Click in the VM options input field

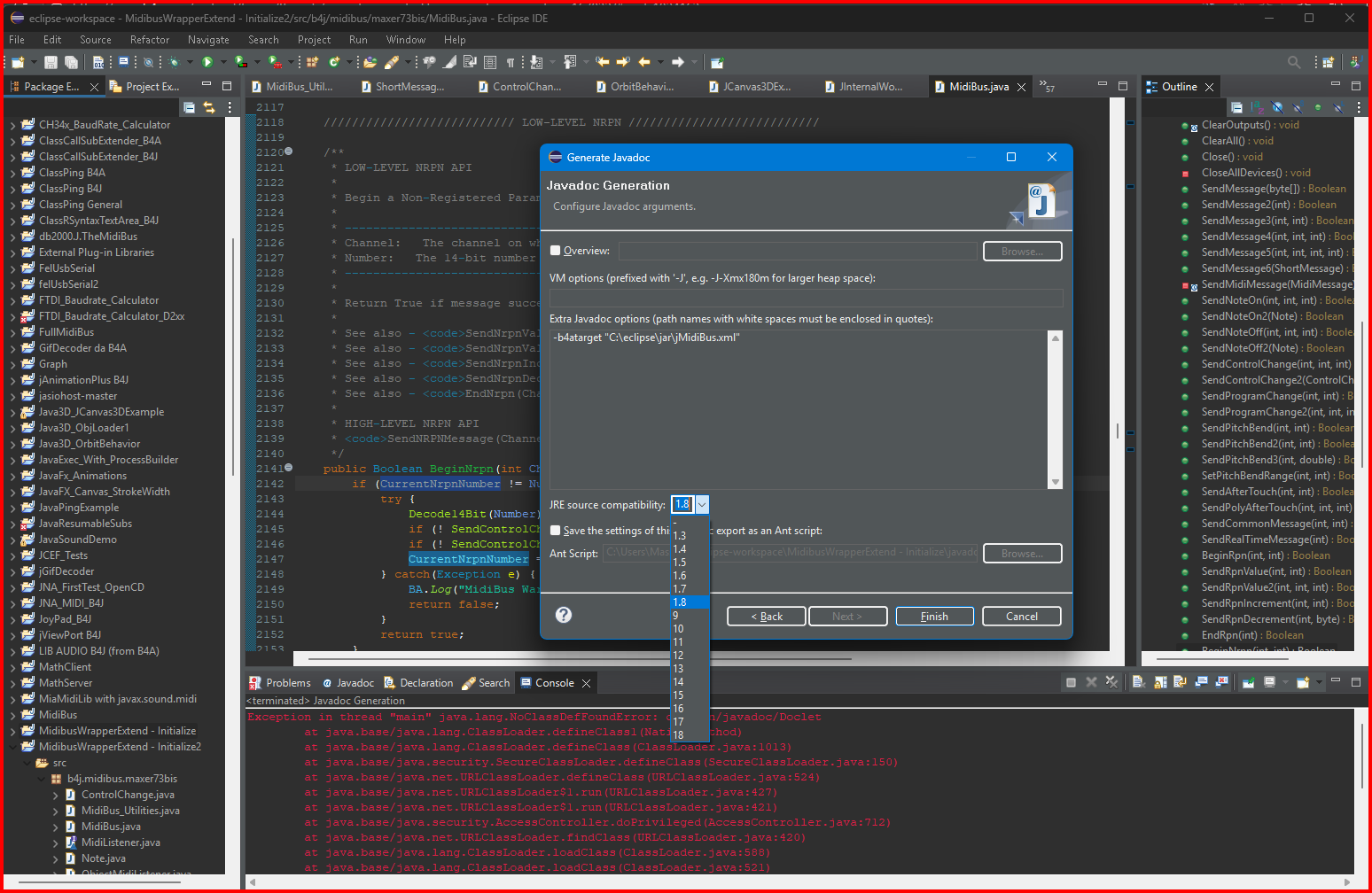(806, 298)
